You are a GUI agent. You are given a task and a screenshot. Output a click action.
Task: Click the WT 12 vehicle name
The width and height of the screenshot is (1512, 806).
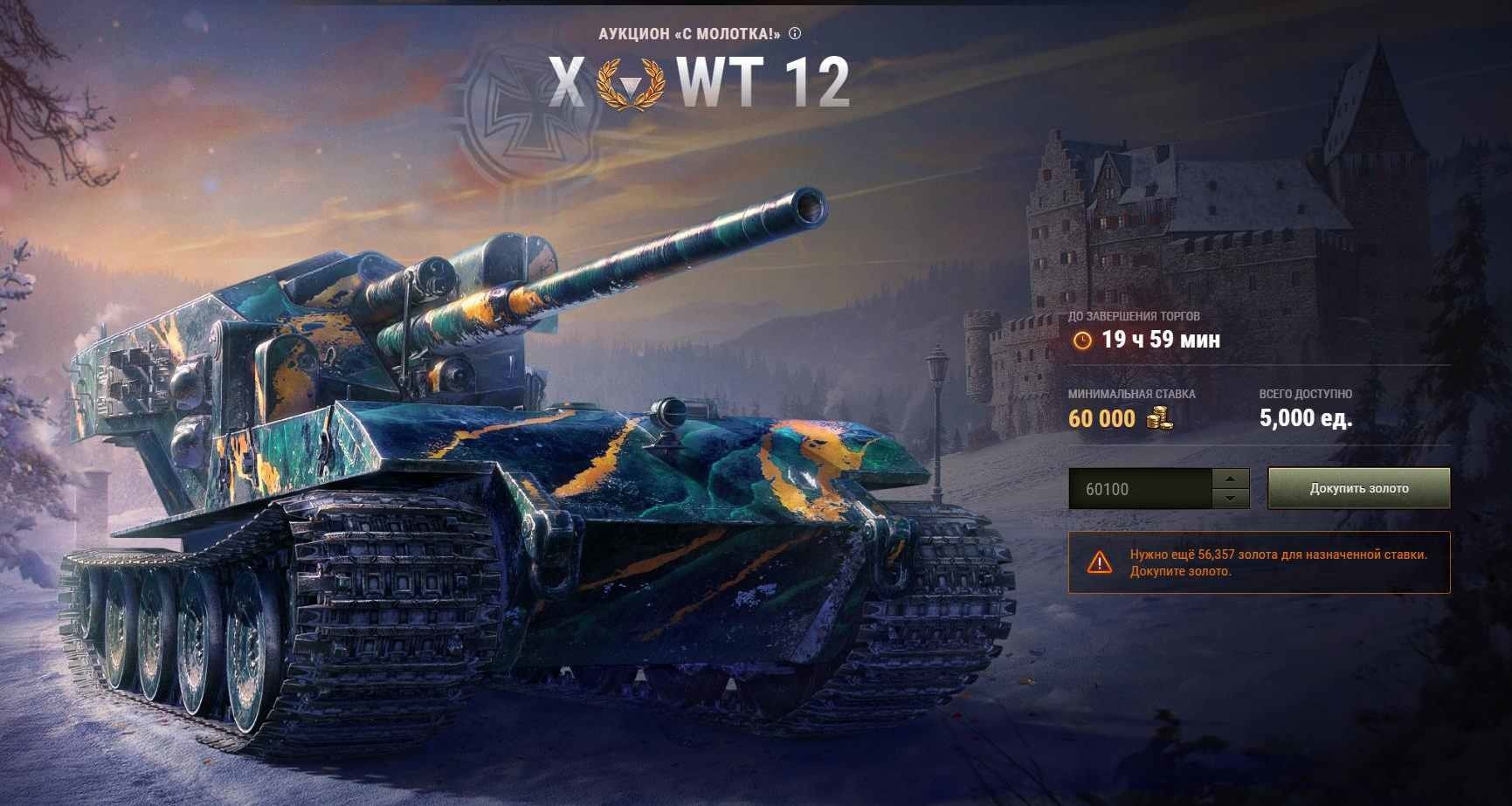763,84
